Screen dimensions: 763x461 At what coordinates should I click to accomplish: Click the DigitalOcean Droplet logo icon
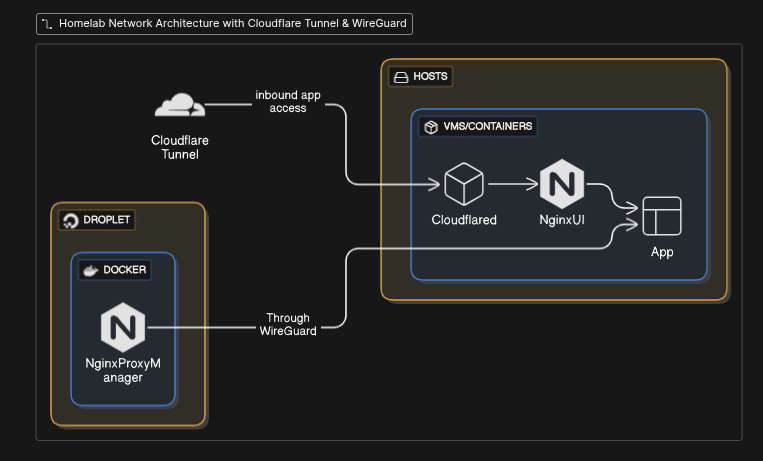tap(71, 221)
